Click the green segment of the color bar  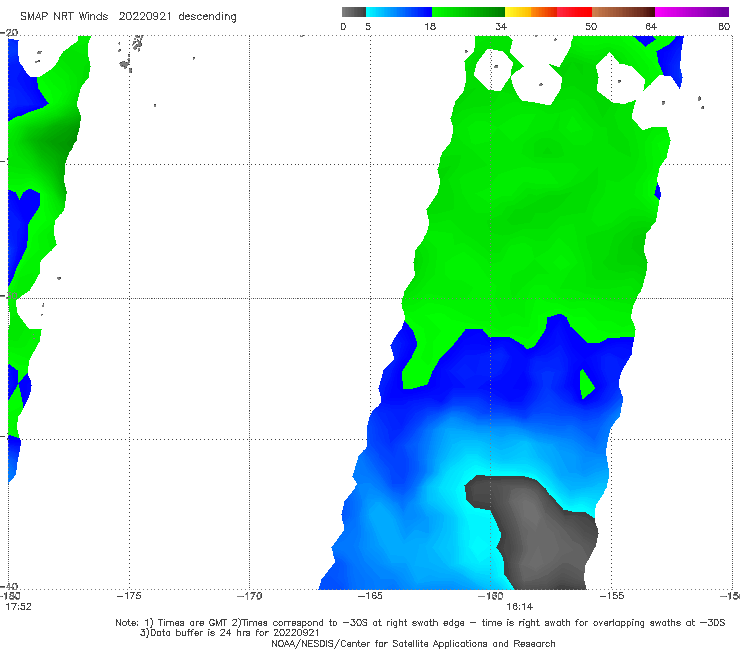click(468, 12)
